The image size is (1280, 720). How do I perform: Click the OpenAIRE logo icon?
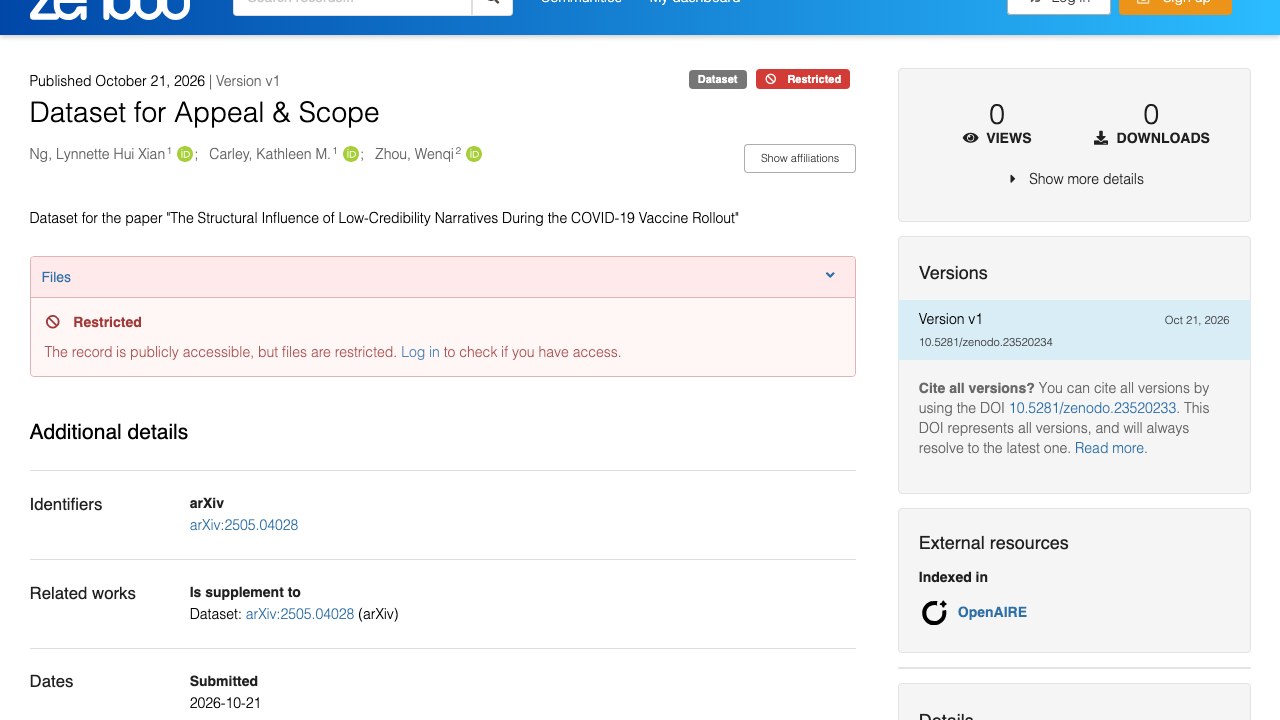(x=934, y=612)
